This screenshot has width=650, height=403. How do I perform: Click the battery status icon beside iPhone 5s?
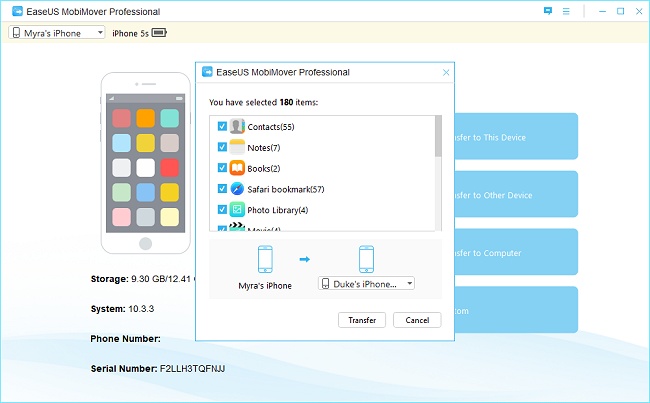(x=159, y=33)
